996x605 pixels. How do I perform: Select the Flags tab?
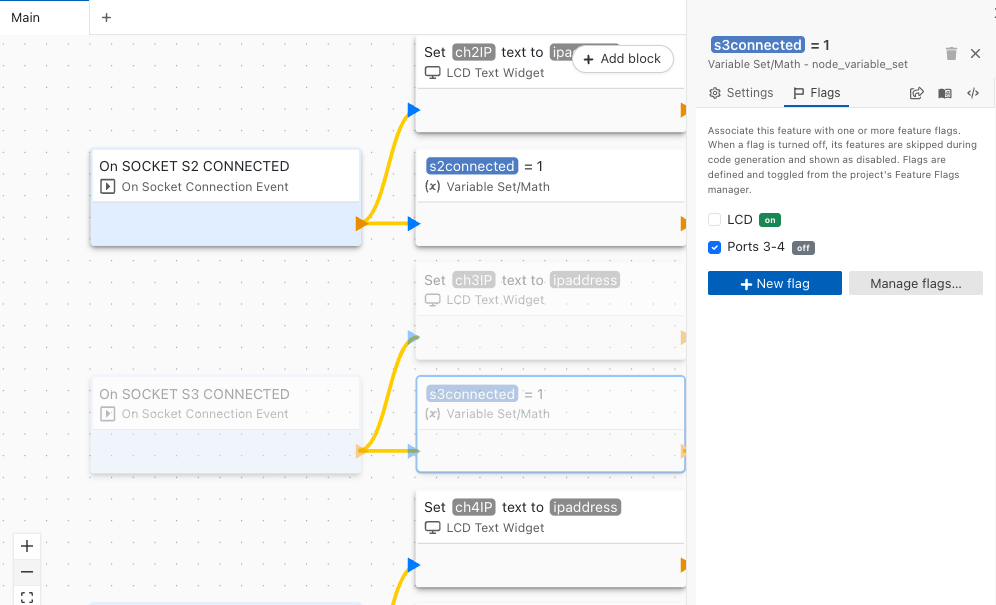coord(817,93)
